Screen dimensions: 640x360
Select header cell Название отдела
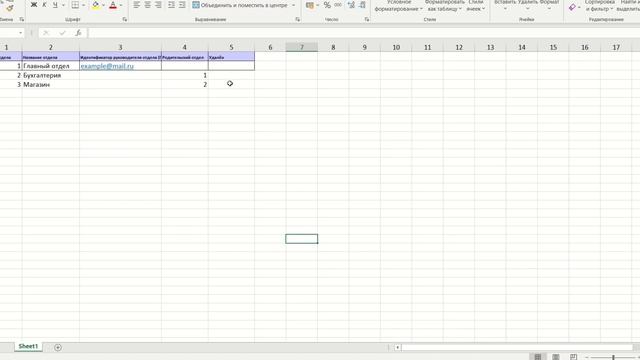click(x=51, y=57)
